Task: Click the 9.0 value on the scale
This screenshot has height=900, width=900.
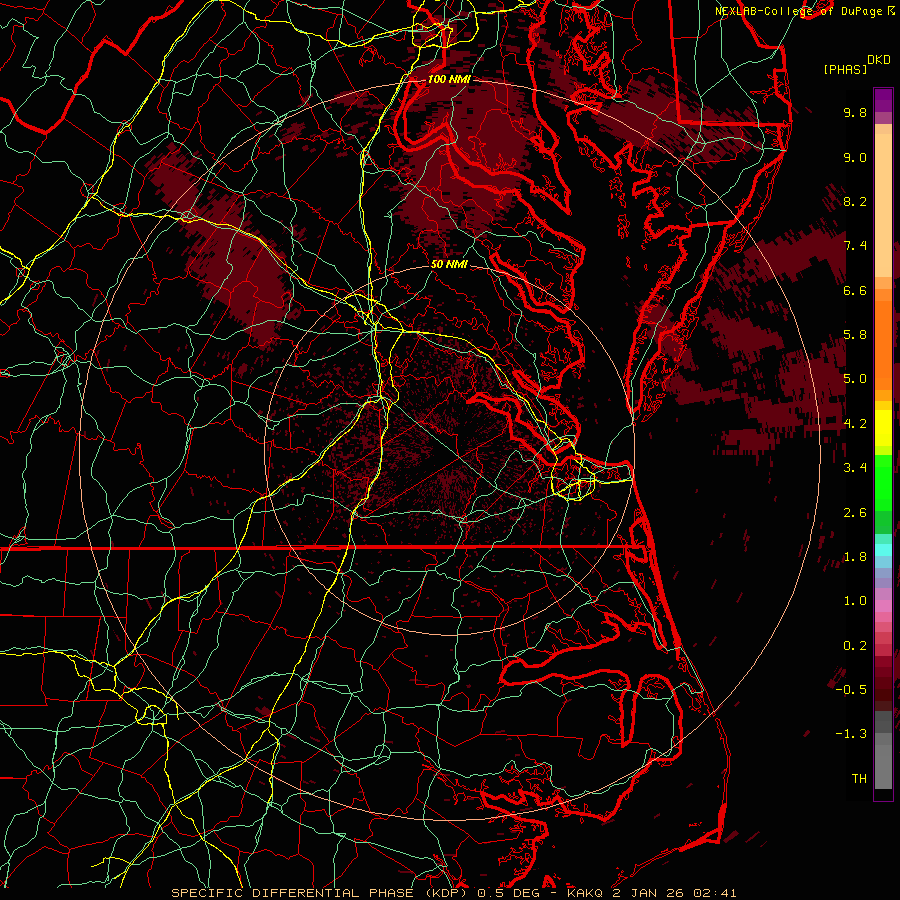Action: coord(855,157)
